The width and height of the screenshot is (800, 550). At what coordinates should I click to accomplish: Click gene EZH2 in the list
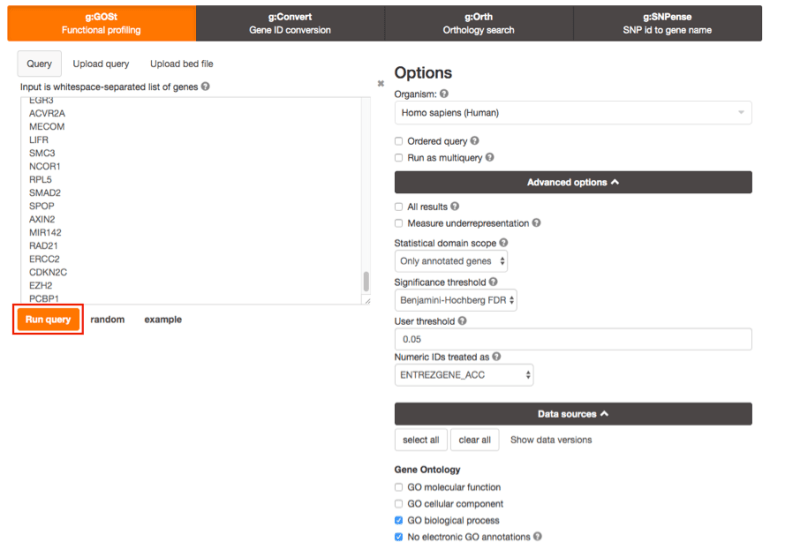tap(40, 286)
